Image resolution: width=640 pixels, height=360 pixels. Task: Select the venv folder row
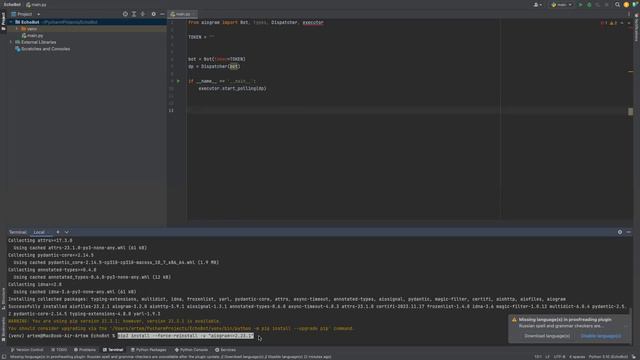[x=87, y=29]
